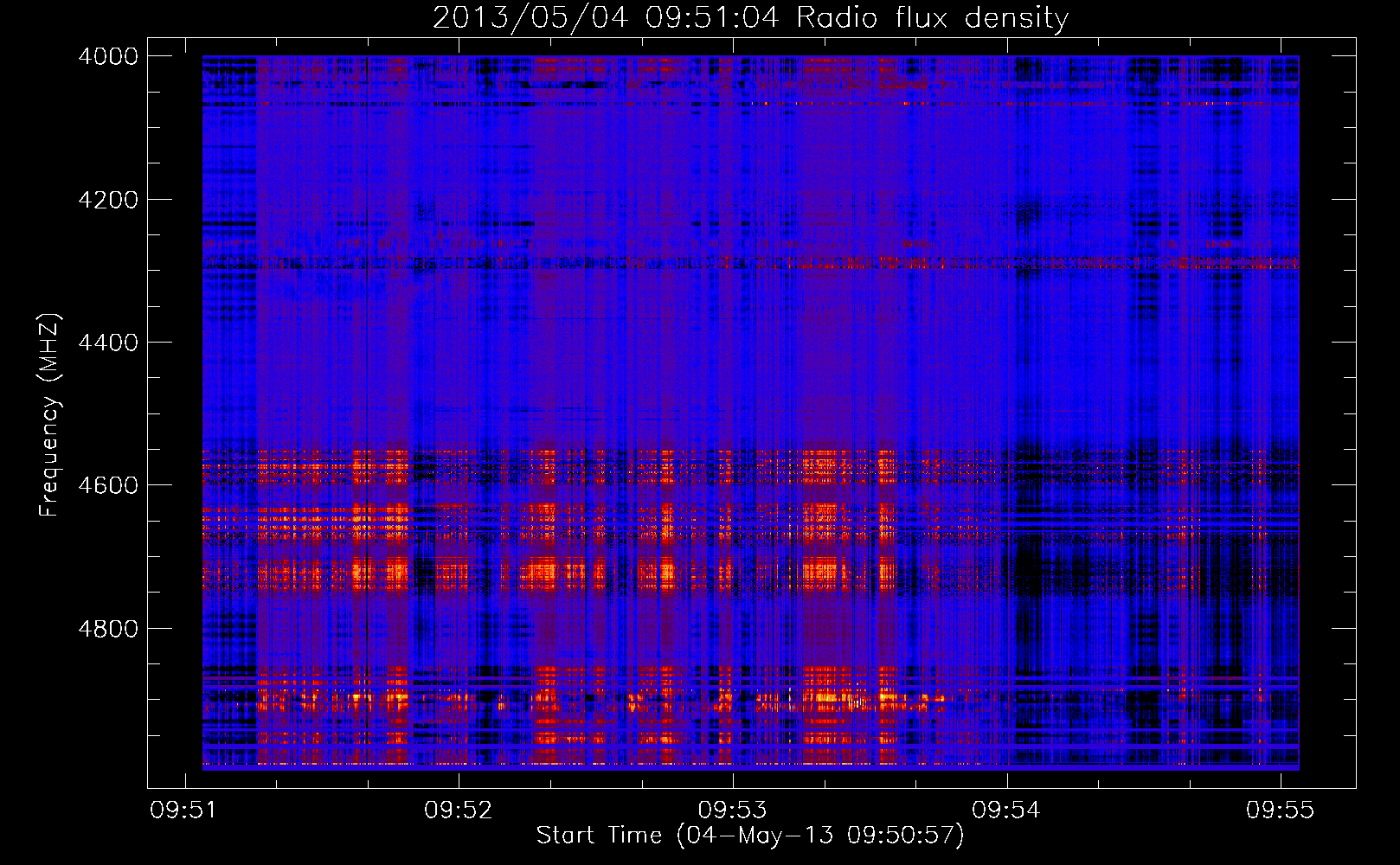Viewport: 1400px width, 865px height.
Task: Select the 4400 frequency tick label
Action: point(108,343)
